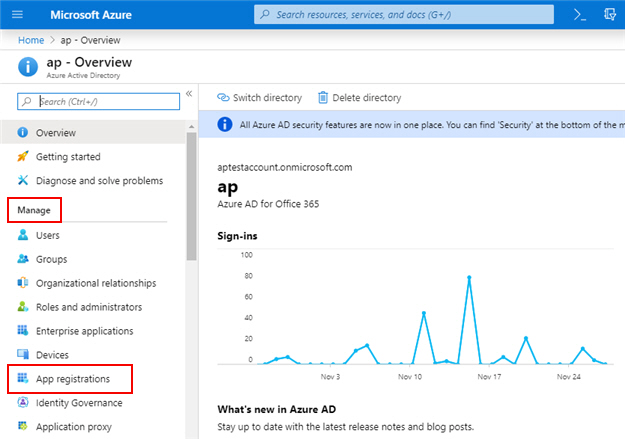Focus the global search resources field
This screenshot has height=439, width=625.
(x=404, y=14)
